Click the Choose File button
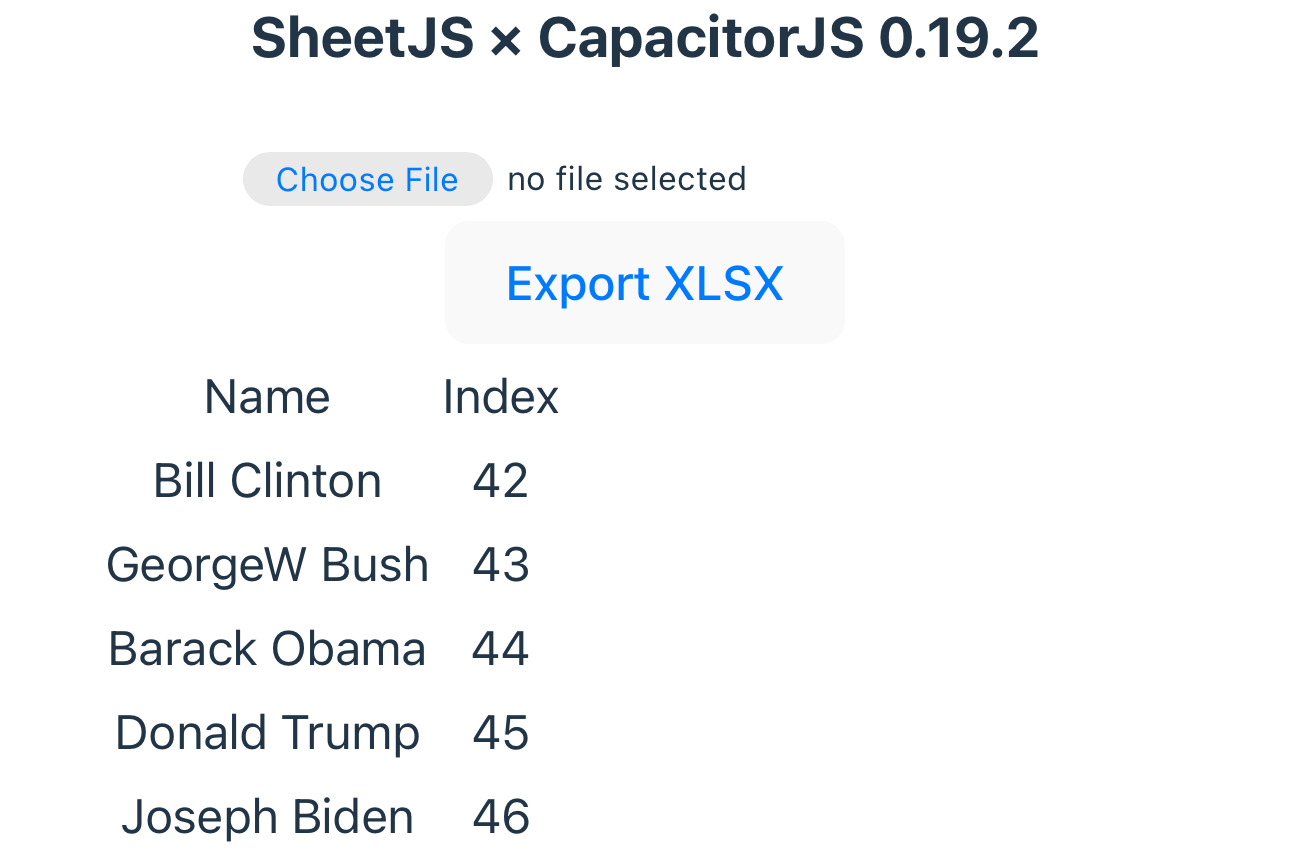Viewport: 1290px width, 854px height. coord(367,180)
